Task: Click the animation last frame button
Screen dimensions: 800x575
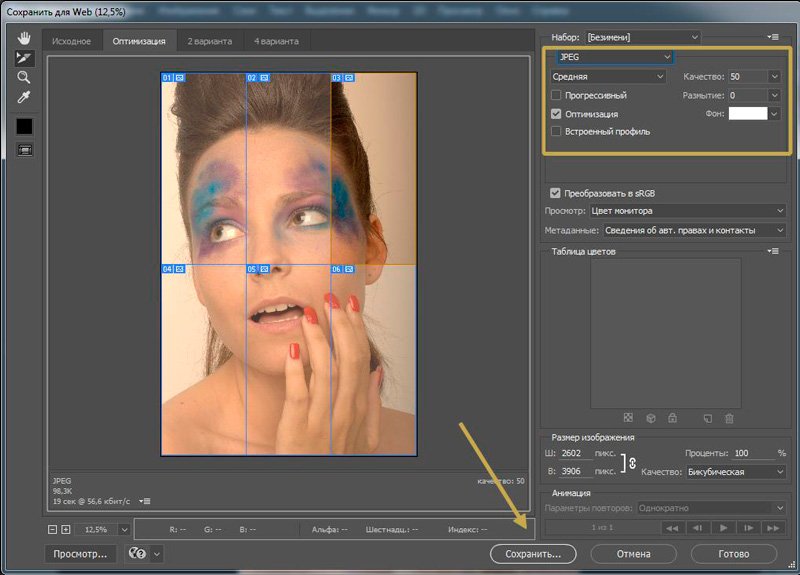Action: pos(773,528)
